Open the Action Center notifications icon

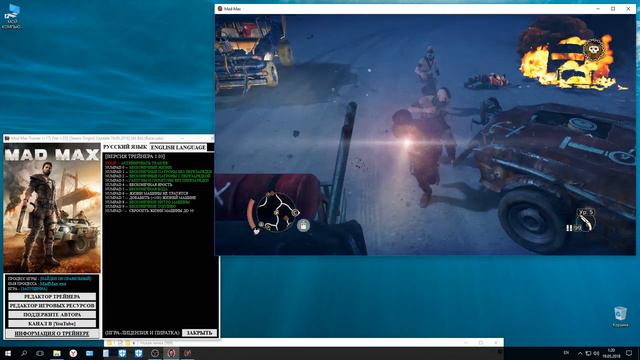[629, 353]
